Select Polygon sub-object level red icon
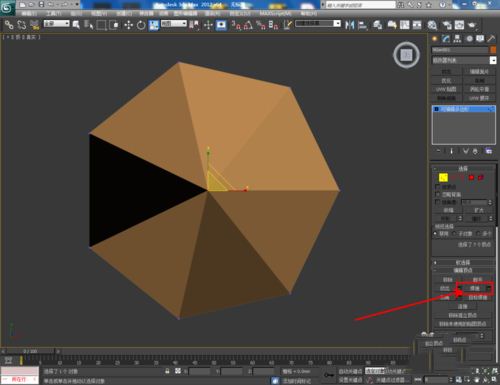Viewport: 500px width, 385px height. point(471,178)
